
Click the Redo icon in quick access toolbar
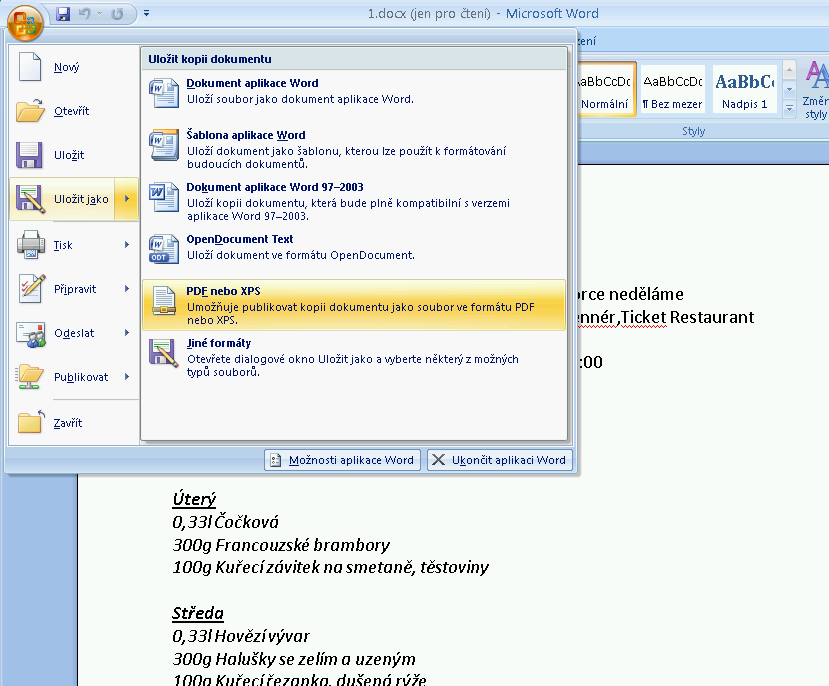[x=117, y=14]
